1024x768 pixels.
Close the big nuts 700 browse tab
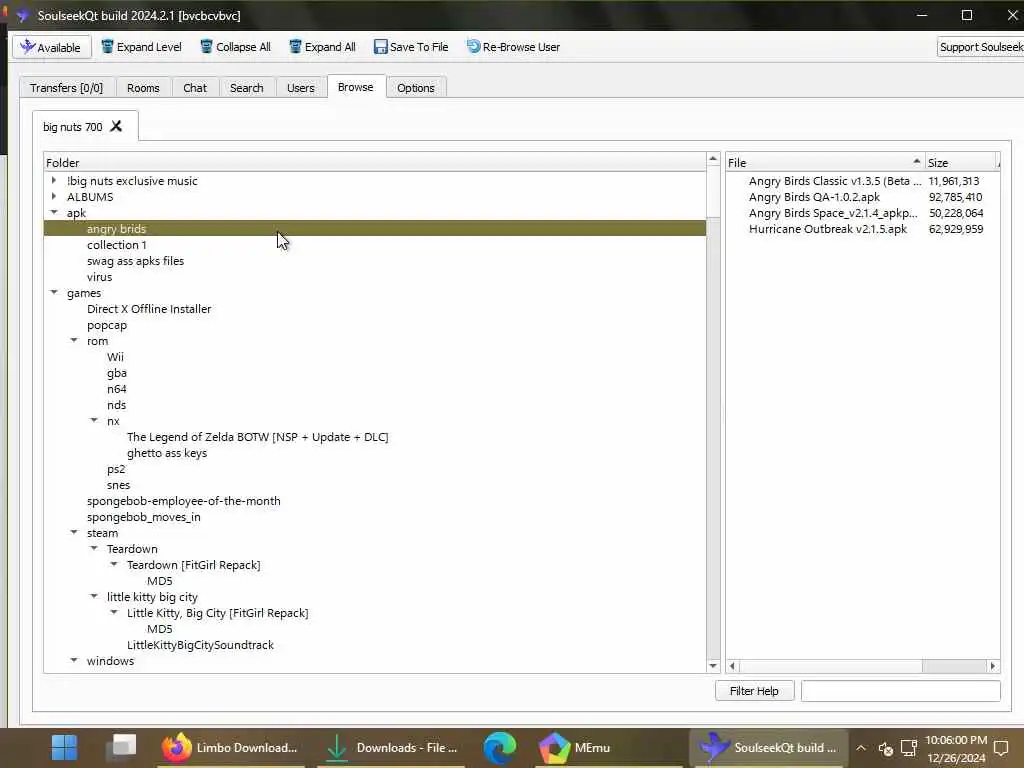(x=116, y=126)
